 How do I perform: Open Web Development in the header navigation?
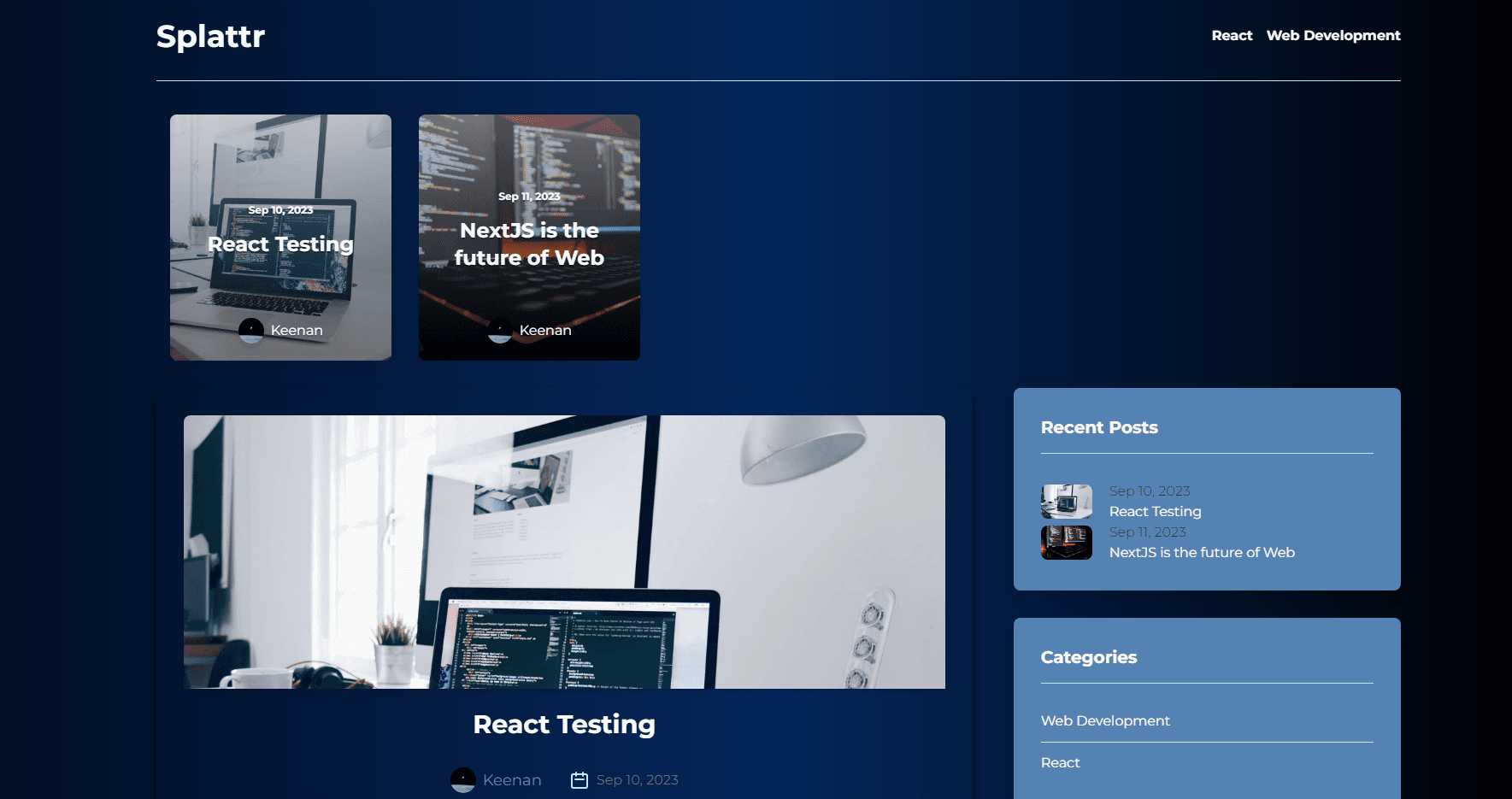point(1333,35)
